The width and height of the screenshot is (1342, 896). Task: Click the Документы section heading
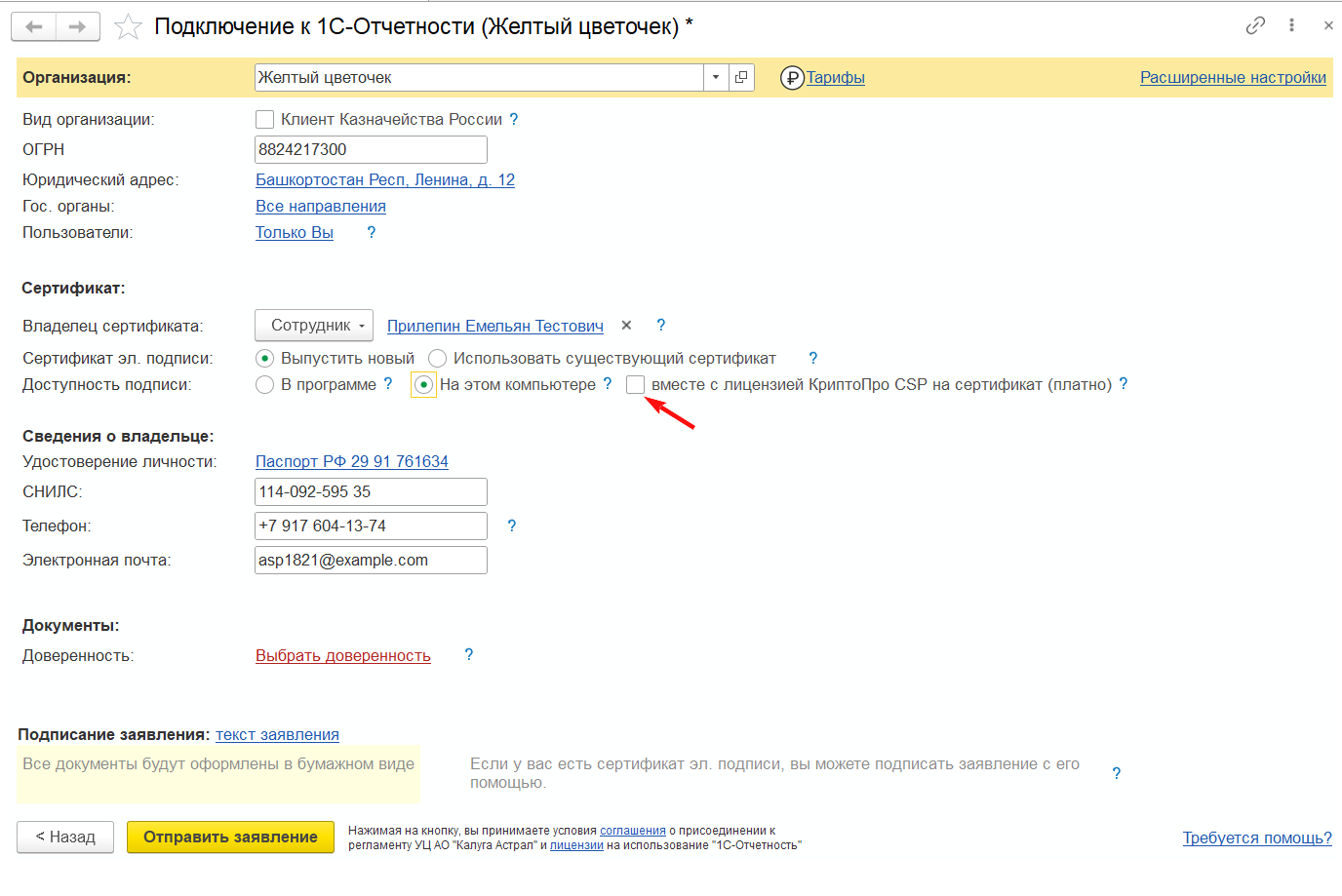(71, 625)
